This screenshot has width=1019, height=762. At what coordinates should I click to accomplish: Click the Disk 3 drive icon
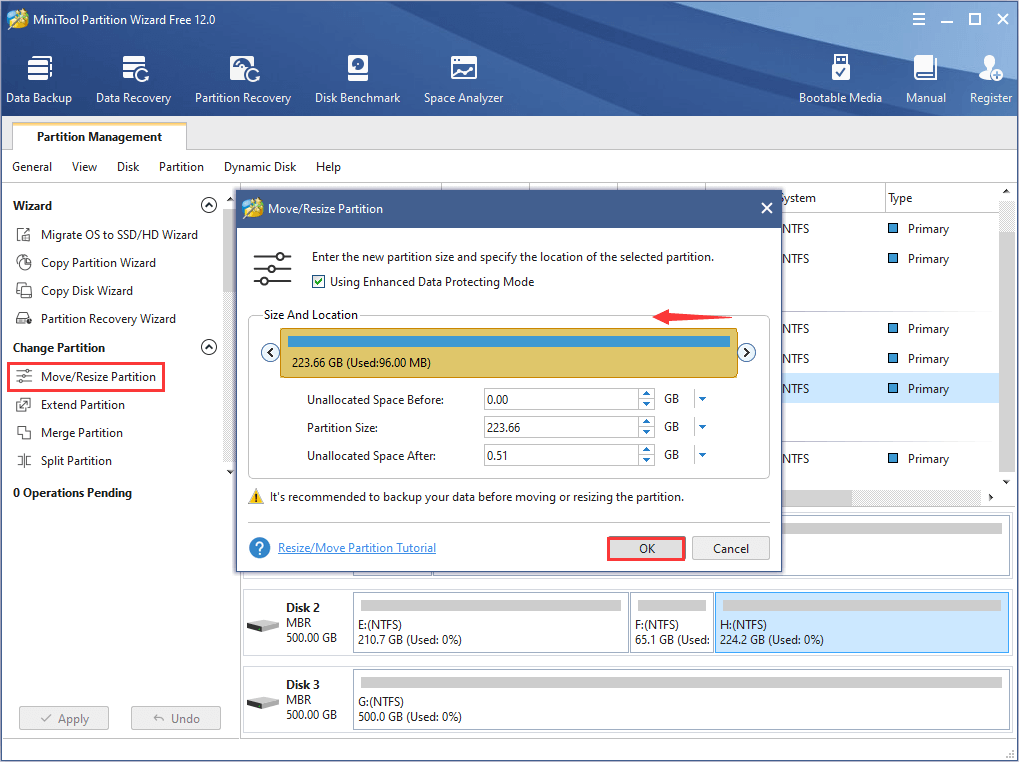[x=263, y=703]
